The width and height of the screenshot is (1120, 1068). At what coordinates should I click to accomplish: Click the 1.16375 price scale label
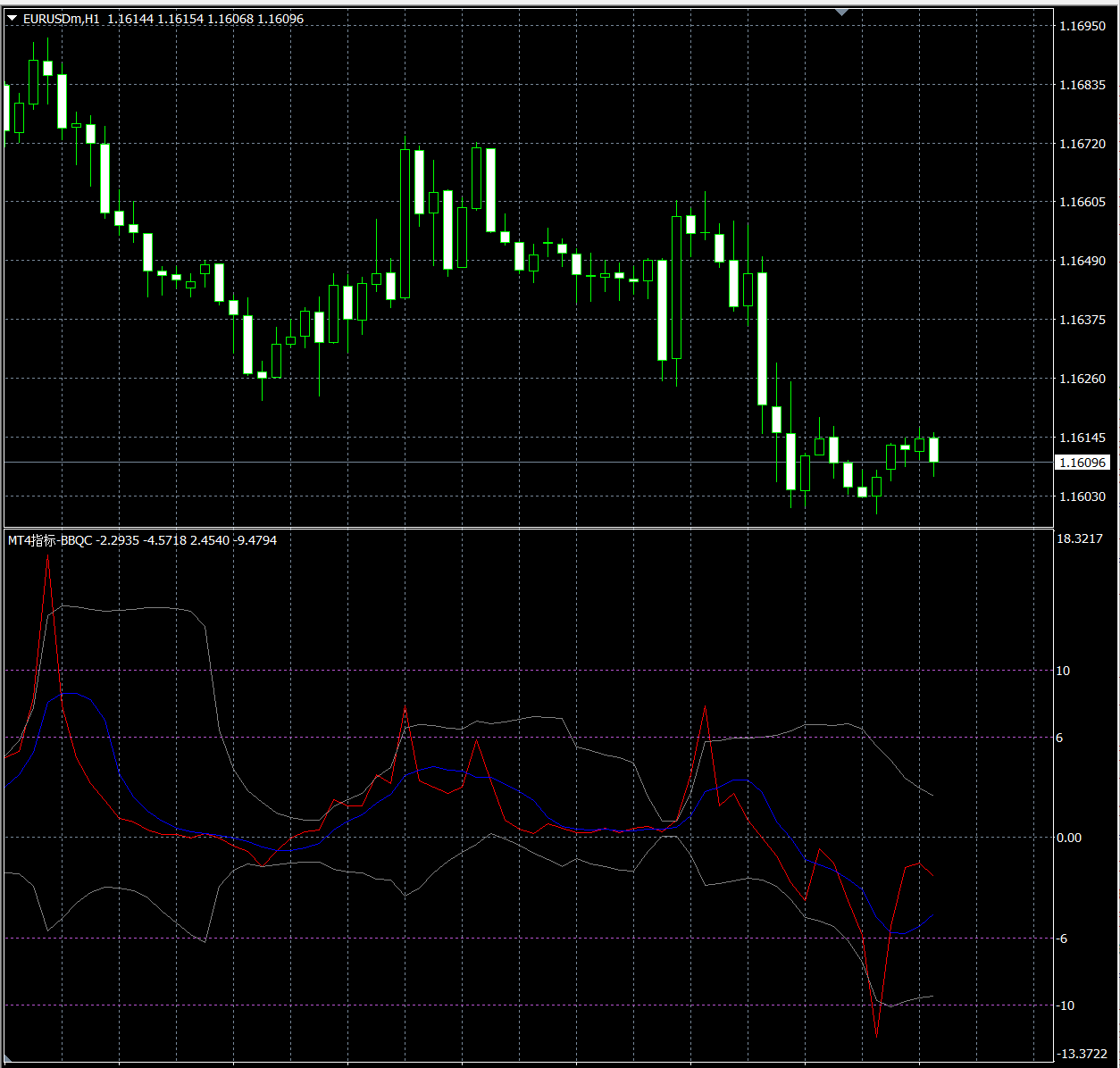(x=1082, y=320)
